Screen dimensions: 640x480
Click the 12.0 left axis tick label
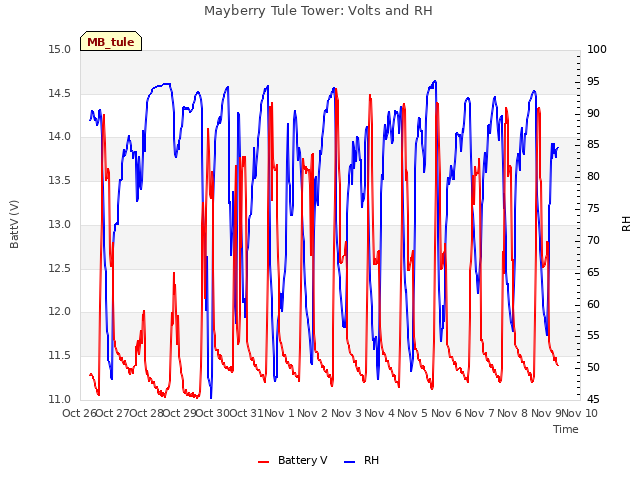(x=60, y=311)
